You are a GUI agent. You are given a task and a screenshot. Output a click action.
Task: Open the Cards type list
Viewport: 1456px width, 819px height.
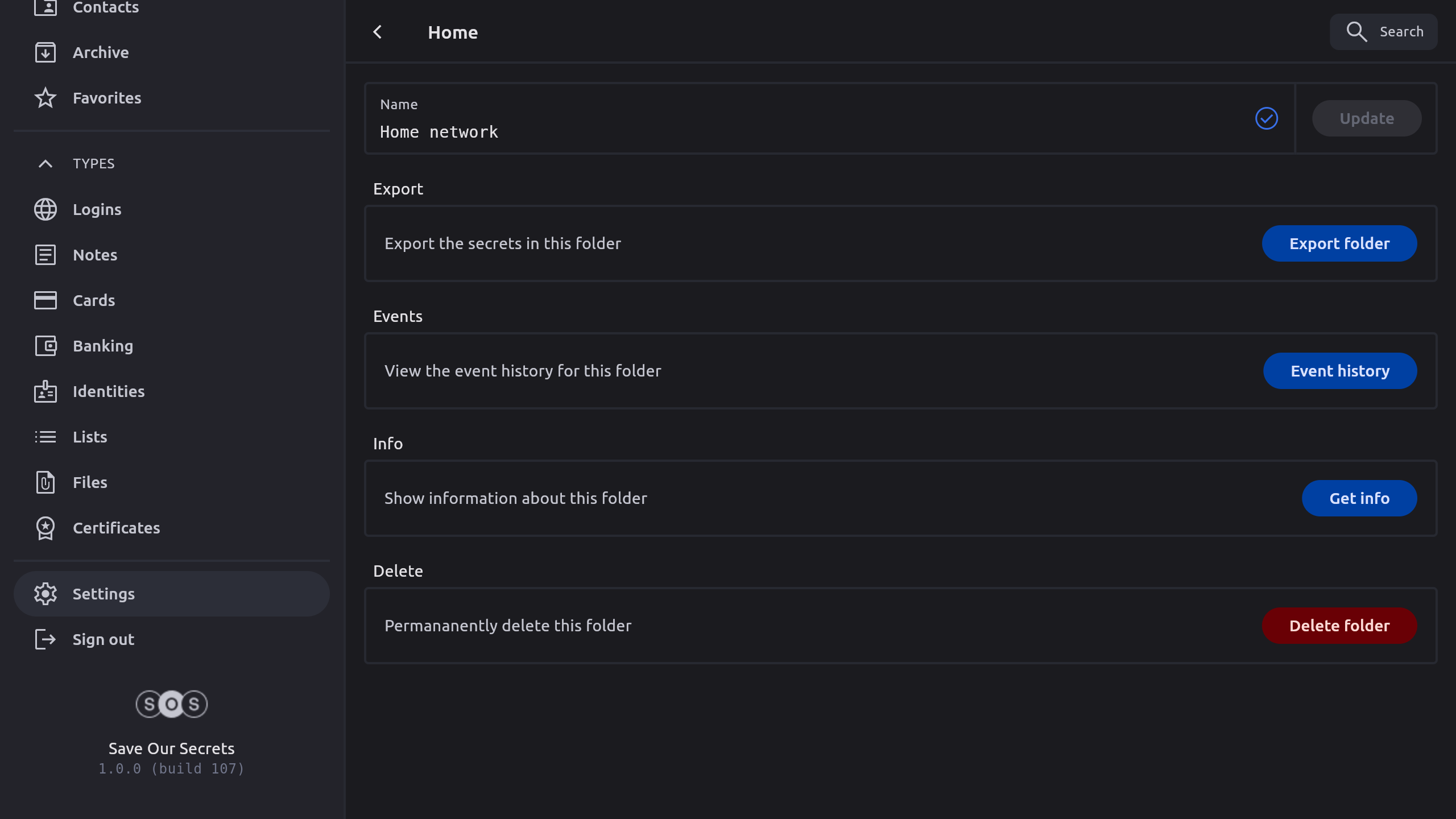pyautogui.click(x=94, y=300)
